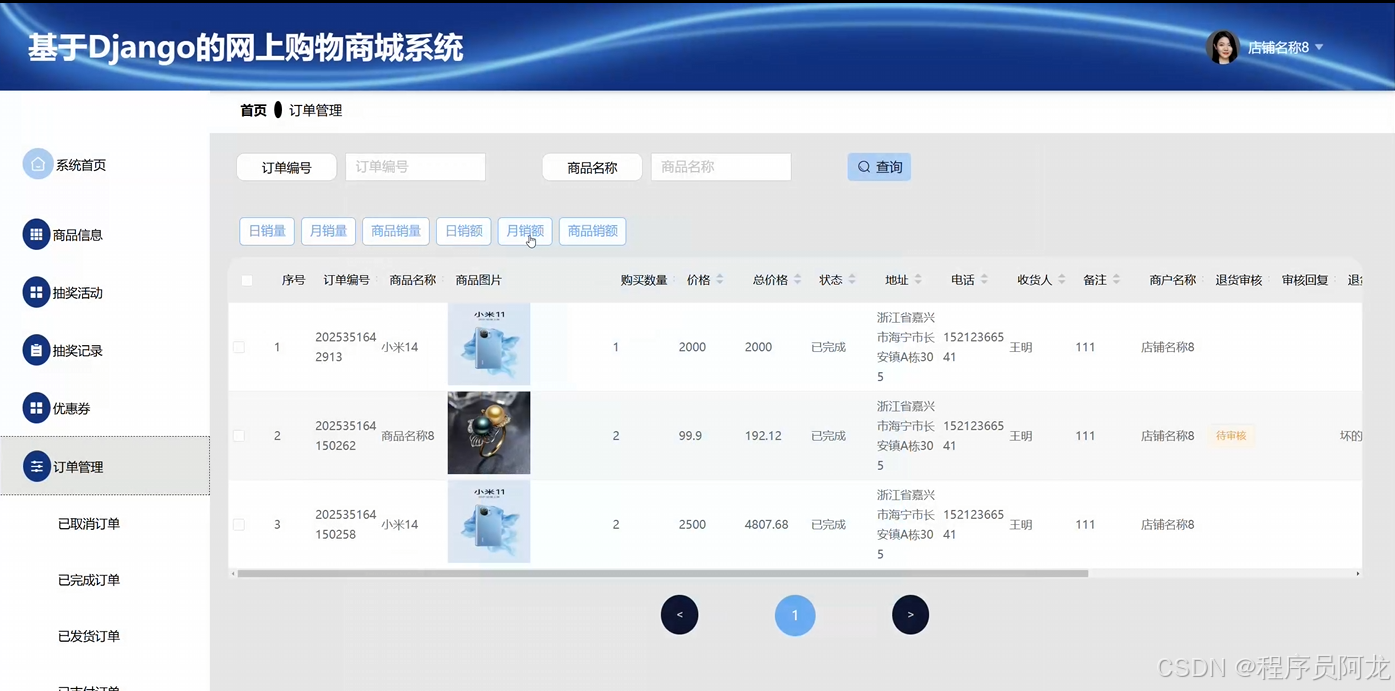
Task: Click total price 192.12
Action: [763, 436]
